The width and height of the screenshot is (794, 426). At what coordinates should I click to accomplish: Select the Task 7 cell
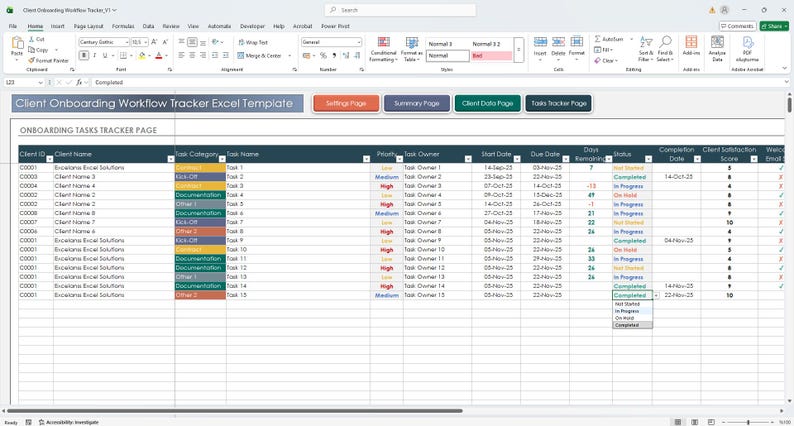pyautogui.click(x=298, y=222)
